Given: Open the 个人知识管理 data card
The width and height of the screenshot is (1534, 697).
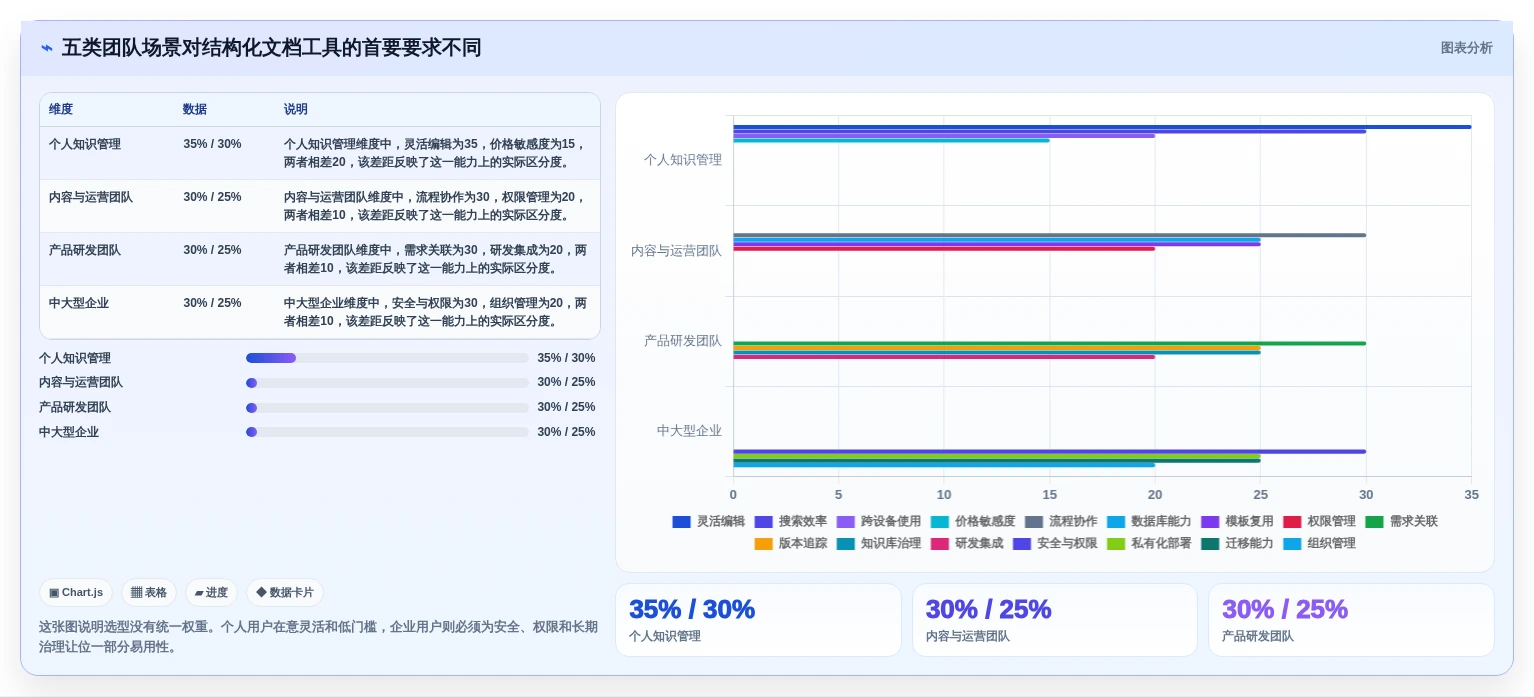Looking at the screenshot, I should point(758,620).
